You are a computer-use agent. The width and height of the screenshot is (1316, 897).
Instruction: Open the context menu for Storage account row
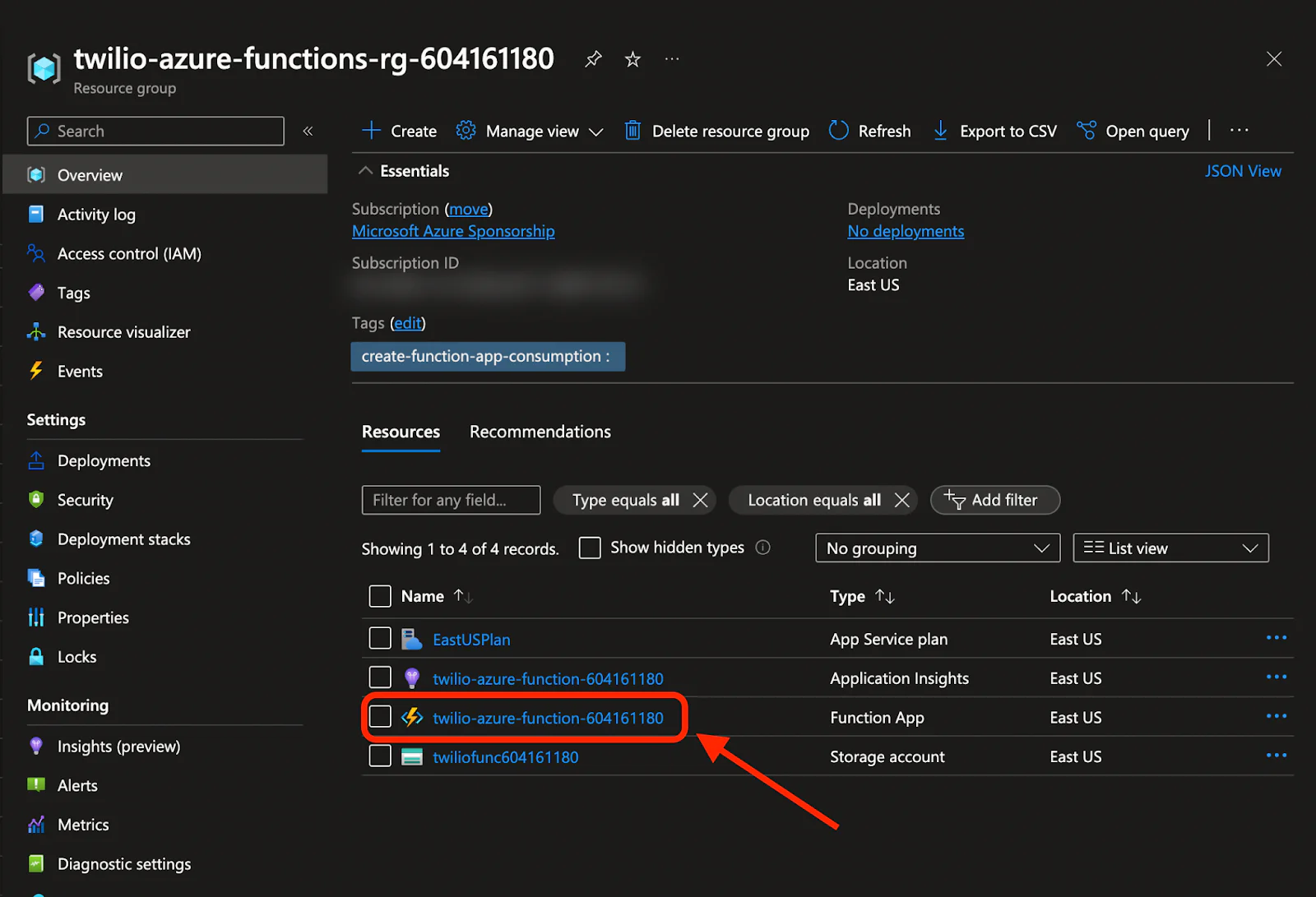pyautogui.click(x=1277, y=756)
